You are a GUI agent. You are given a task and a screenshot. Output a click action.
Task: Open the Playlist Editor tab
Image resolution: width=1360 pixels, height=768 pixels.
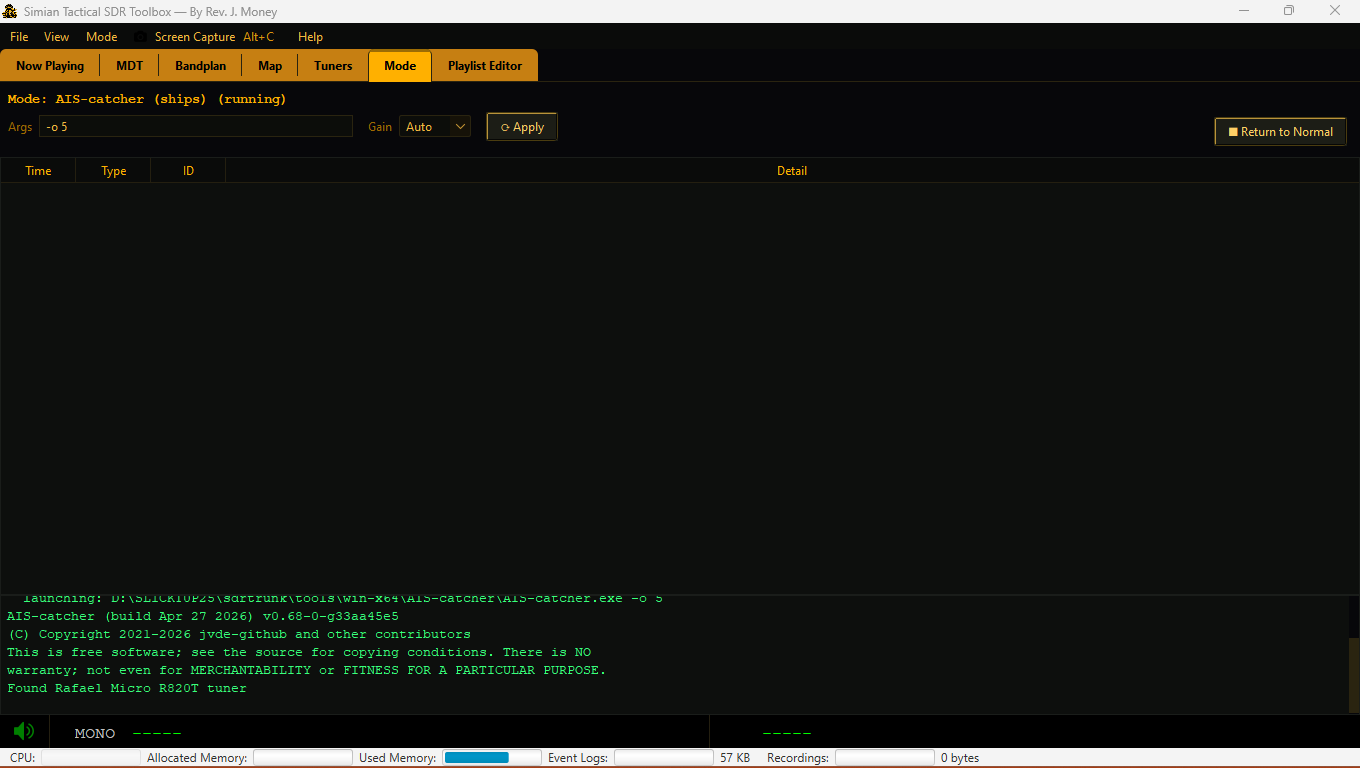click(485, 66)
